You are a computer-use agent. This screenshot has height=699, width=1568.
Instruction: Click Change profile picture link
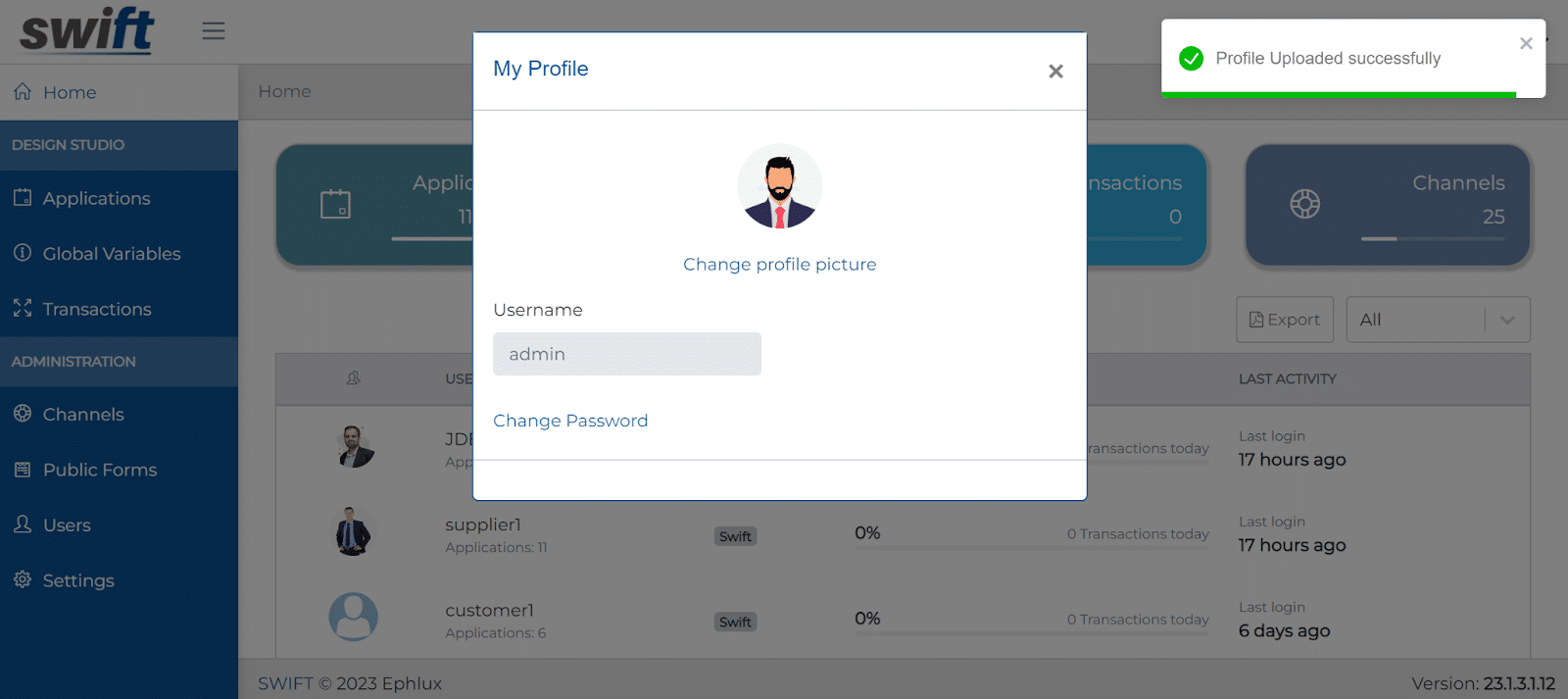click(x=780, y=264)
